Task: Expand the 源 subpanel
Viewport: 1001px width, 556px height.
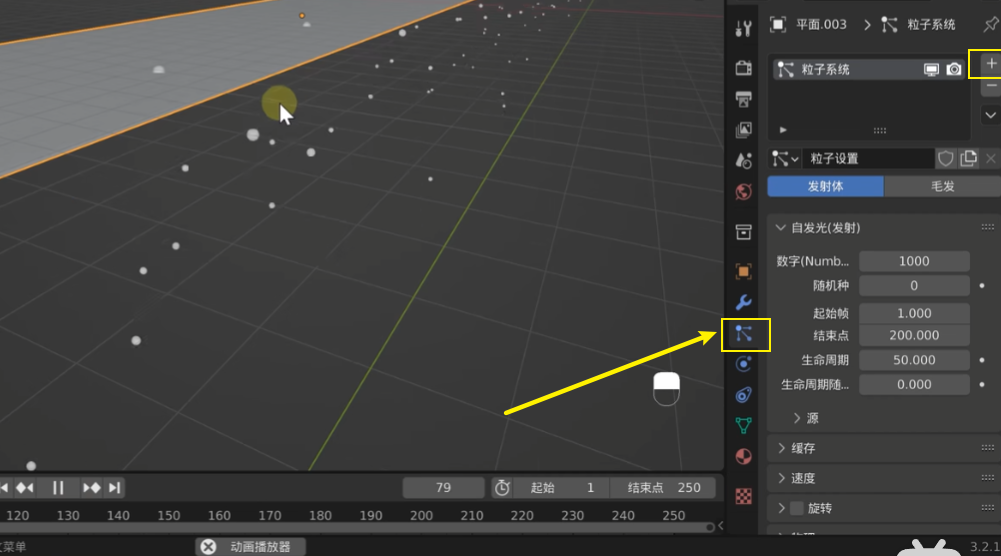Action: click(797, 418)
